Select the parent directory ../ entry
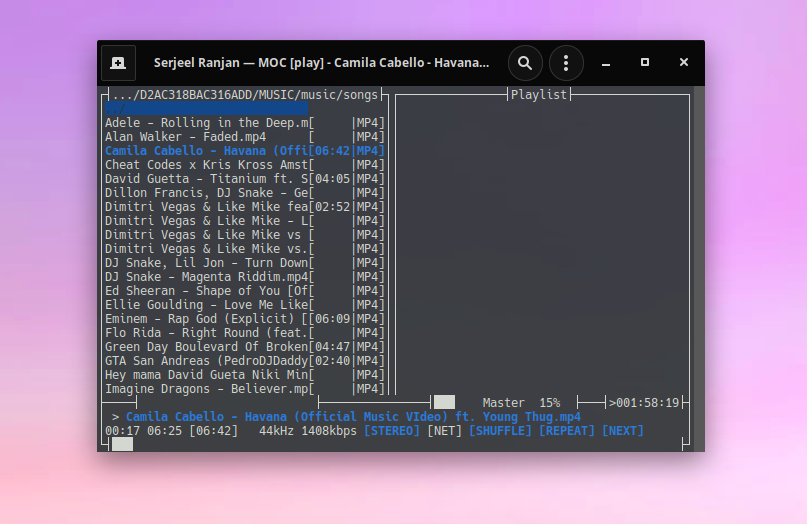The image size is (807, 524). pos(206,109)
